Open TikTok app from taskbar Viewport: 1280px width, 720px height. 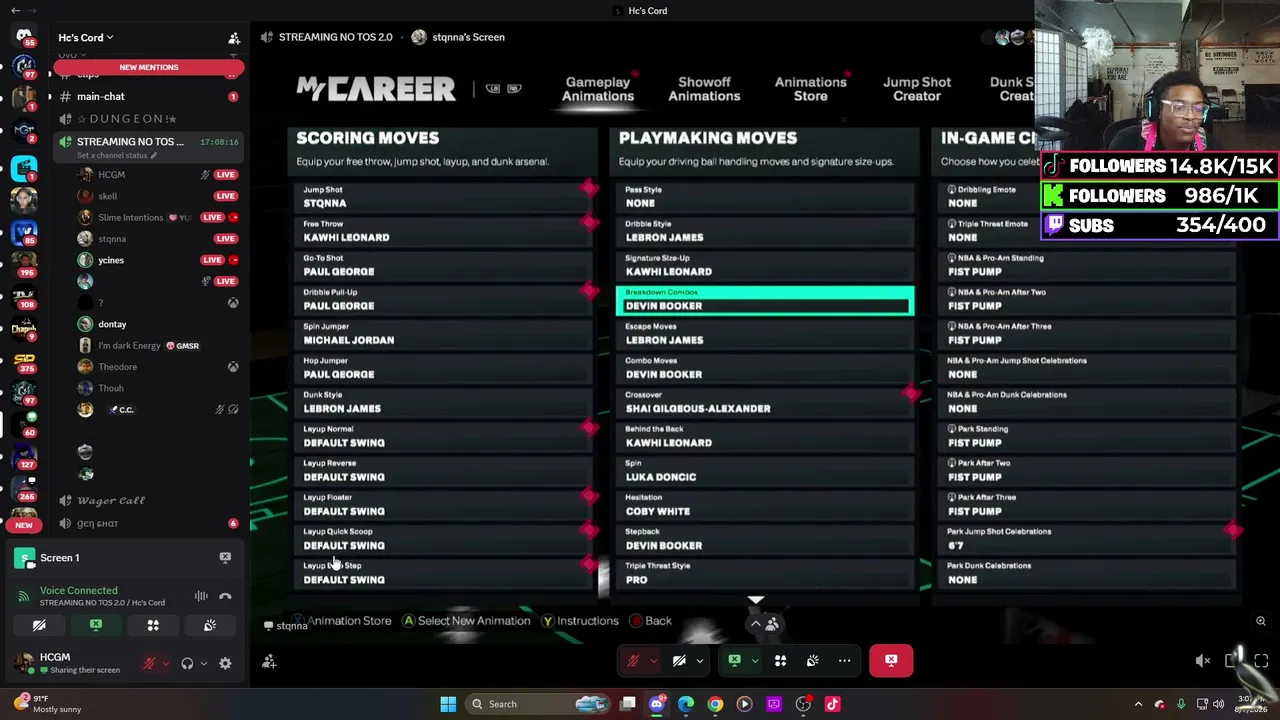[x=832, y=704]
